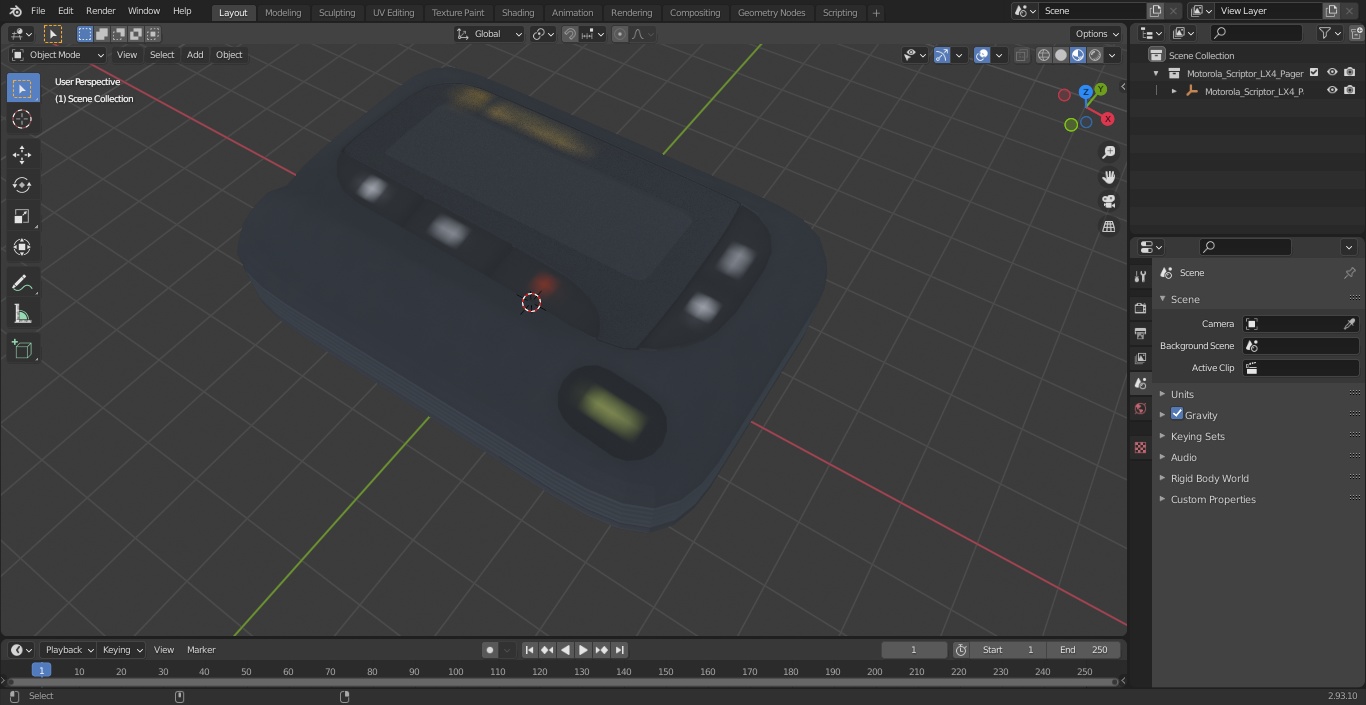Click the Play animation button

[583, 650]
